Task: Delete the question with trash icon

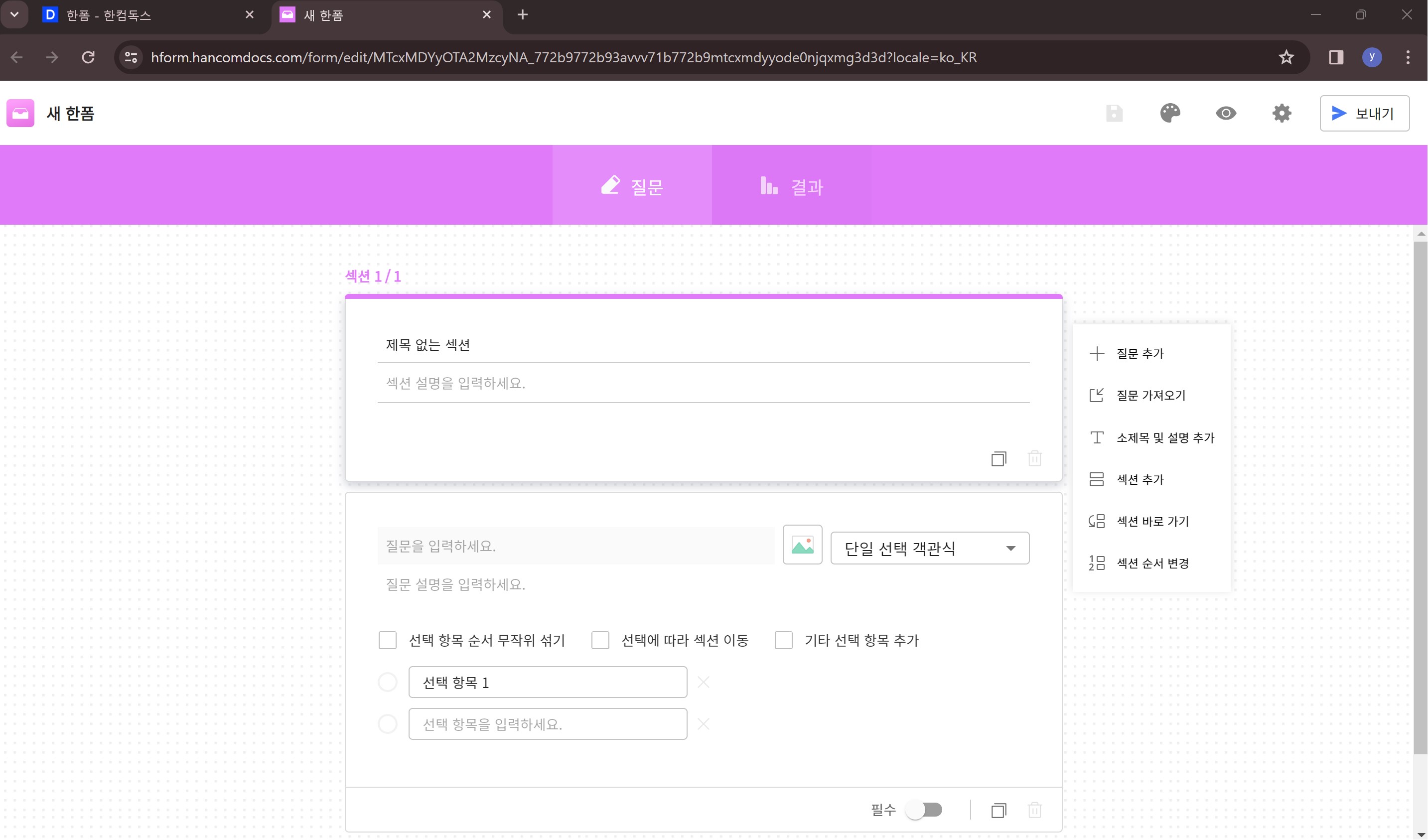Action: click(x=1034, y=810)
